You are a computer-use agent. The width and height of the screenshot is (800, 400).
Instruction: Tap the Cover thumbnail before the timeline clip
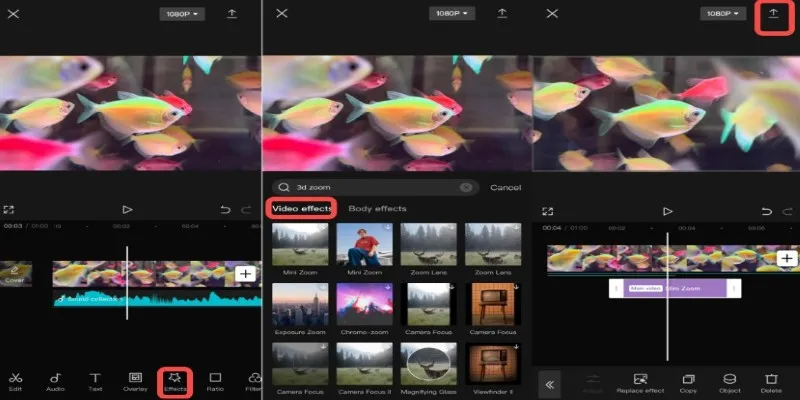[x=15, y=273]
